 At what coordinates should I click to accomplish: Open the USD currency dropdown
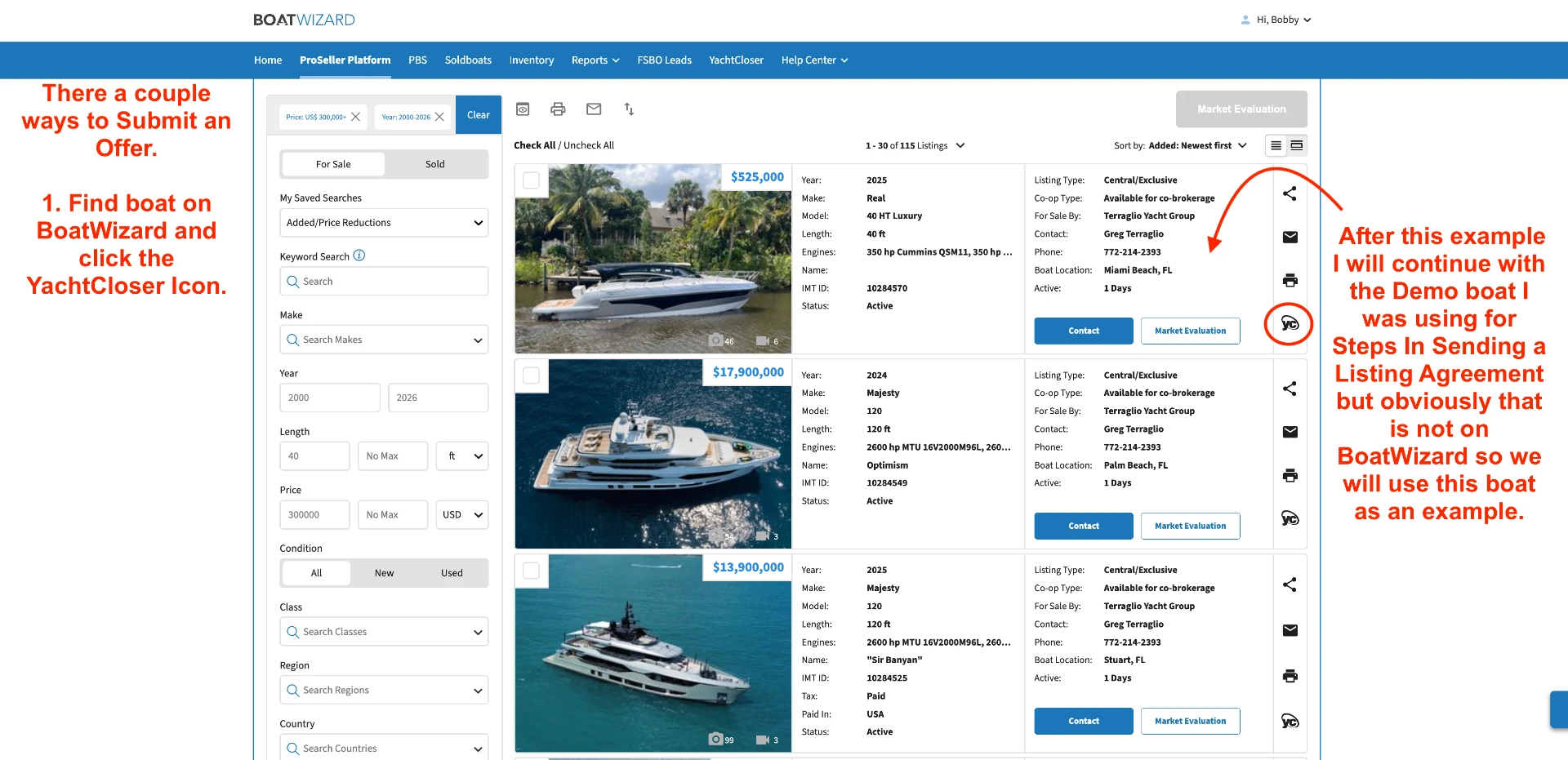click(462, 515)
